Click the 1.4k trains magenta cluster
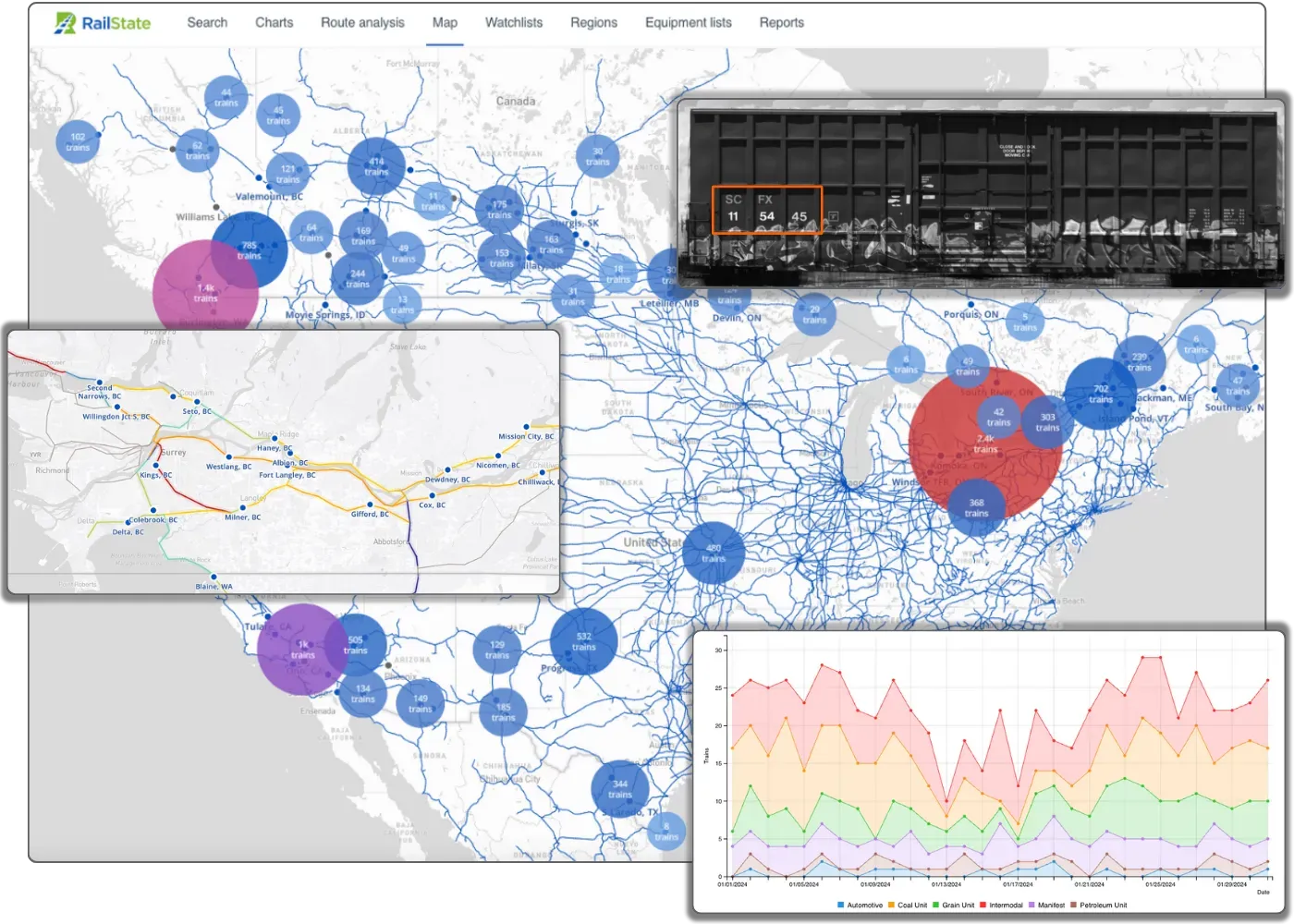Screen dimensions: 1294x924 point(205,293)
